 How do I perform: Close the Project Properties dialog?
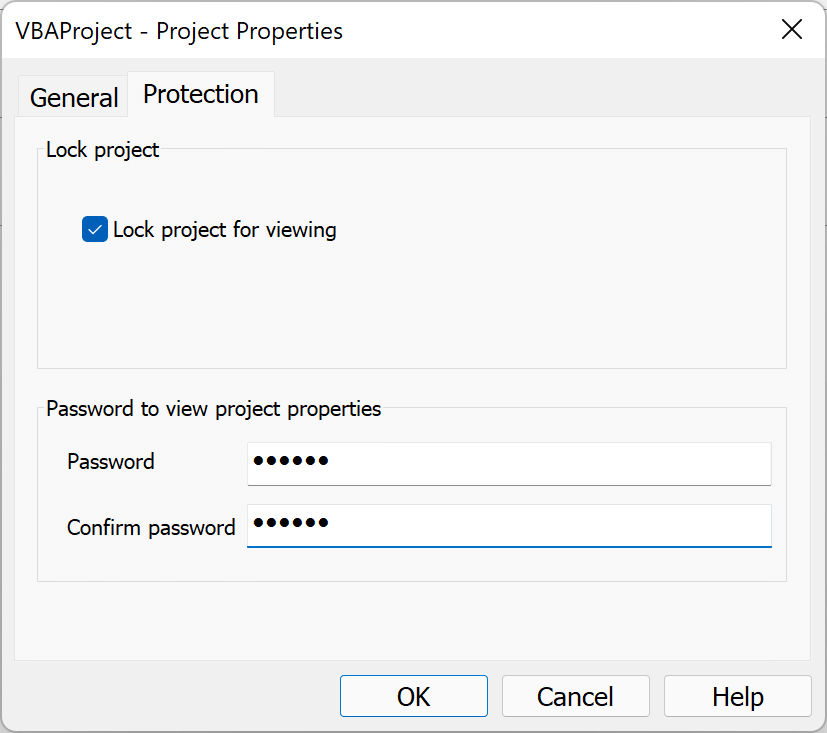791,30
